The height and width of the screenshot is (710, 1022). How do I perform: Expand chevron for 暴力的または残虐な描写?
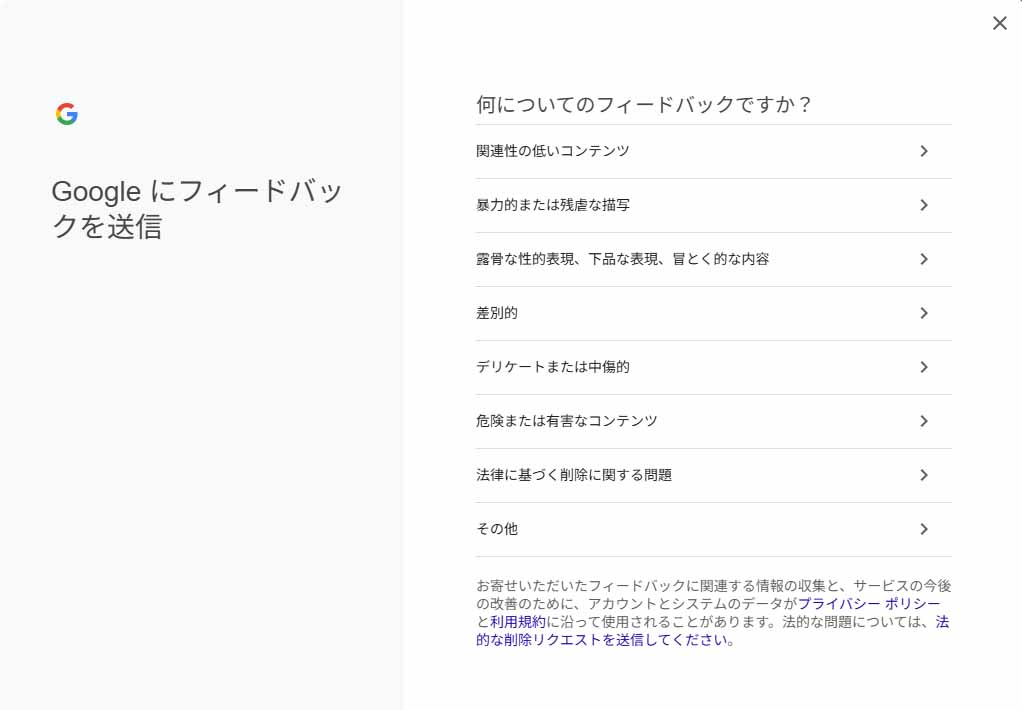[924, 205]
